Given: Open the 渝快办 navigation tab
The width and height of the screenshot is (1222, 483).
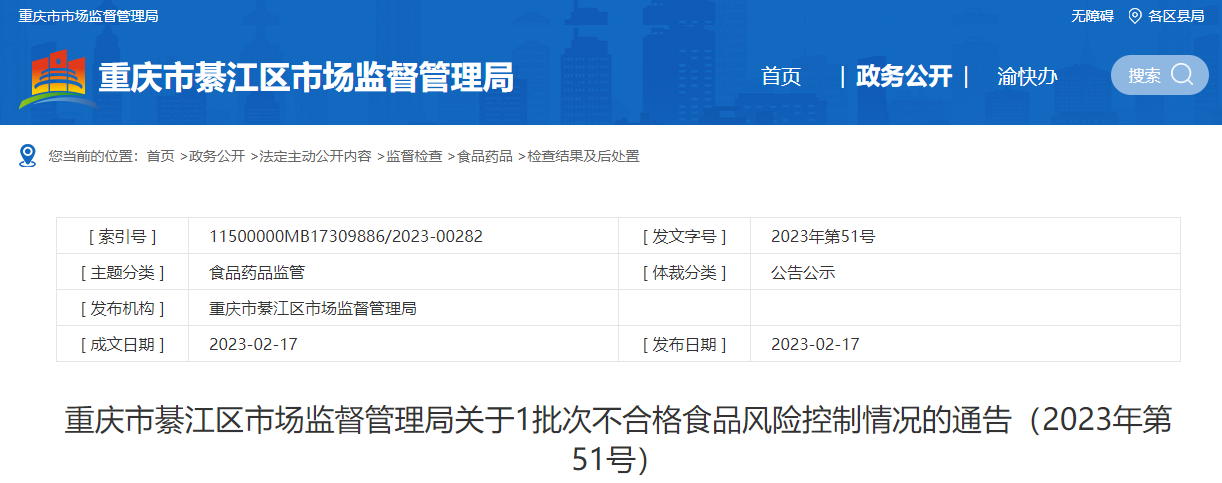Looking at the screenshot, I should 1027,77.
